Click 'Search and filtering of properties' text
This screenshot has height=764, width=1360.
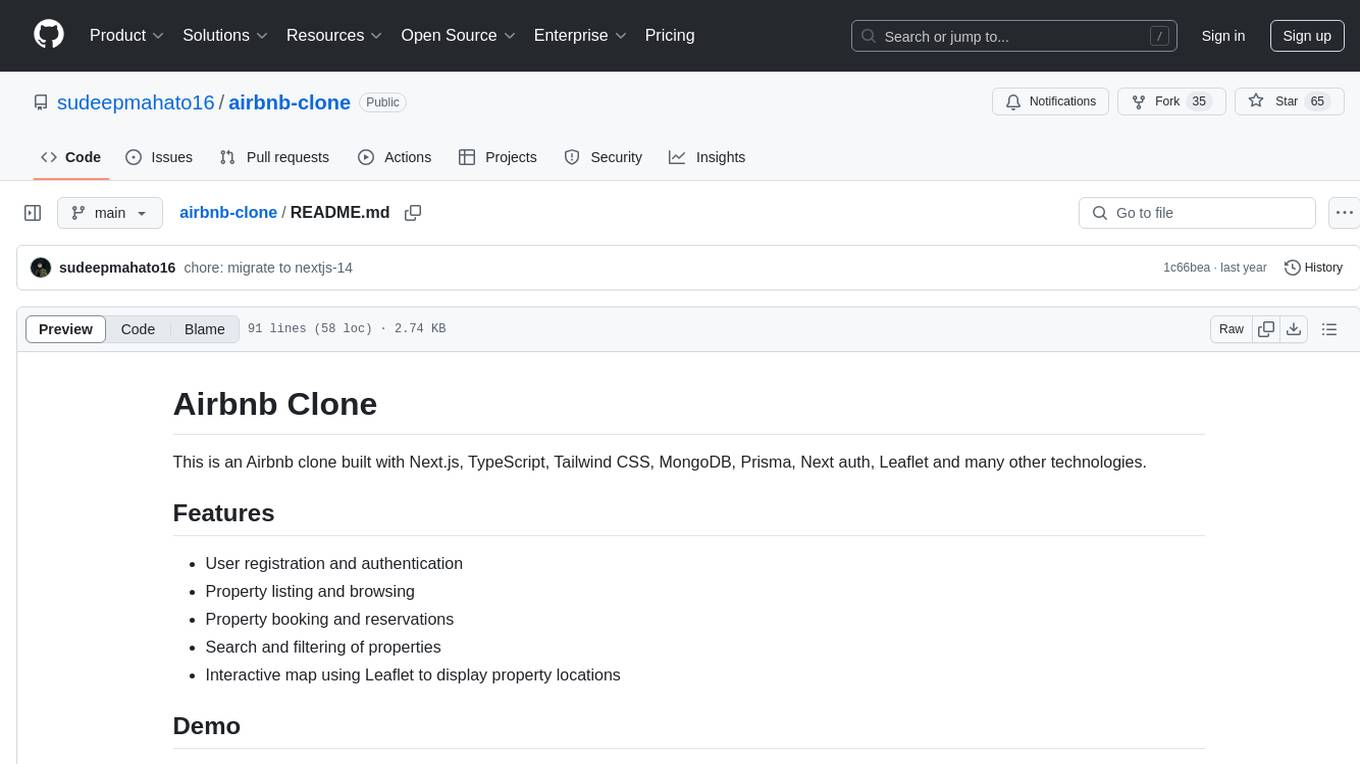tap(323, 647)
